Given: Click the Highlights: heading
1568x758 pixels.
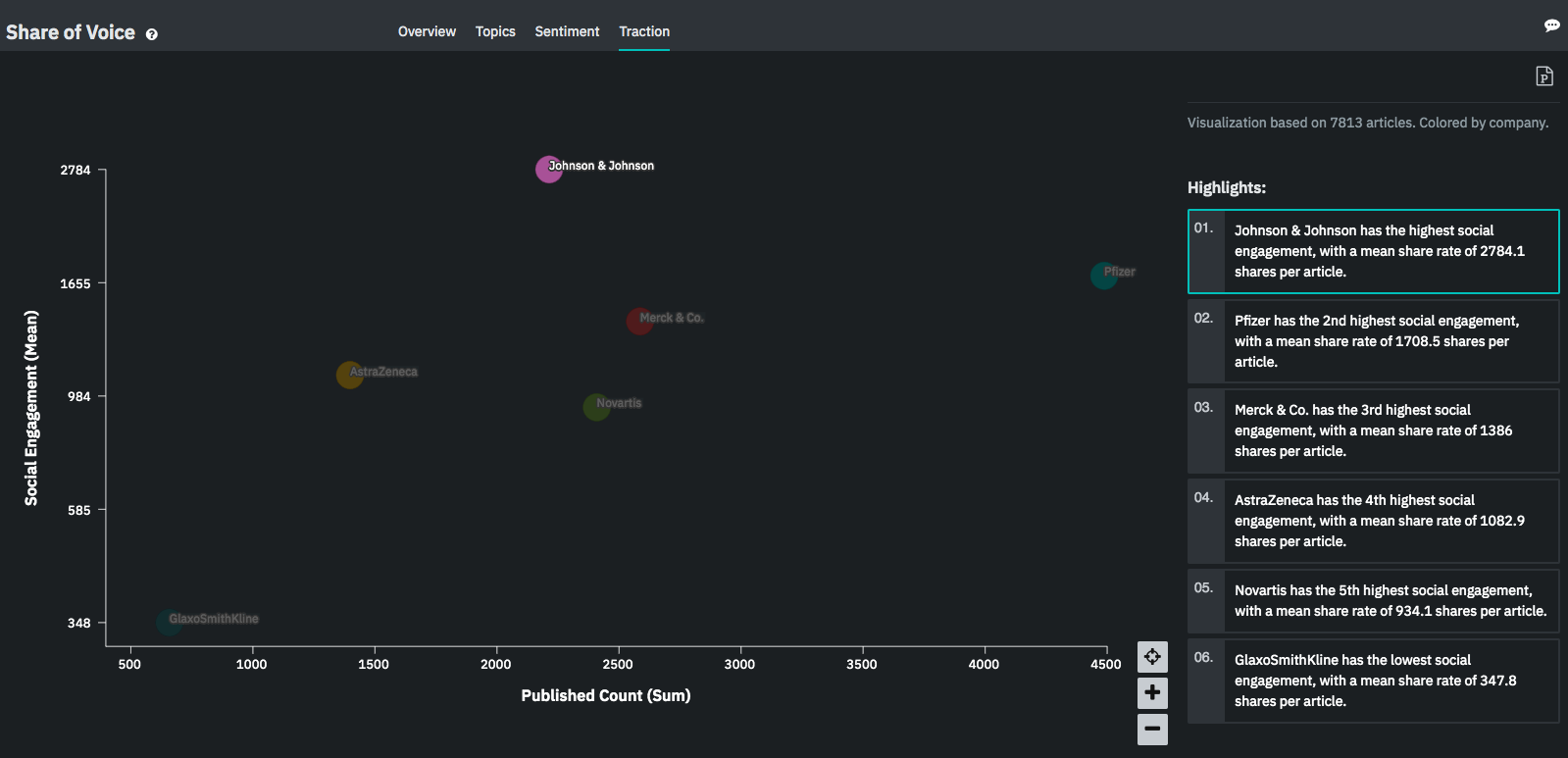Looking at the screenshot, I should point(1227,187).
